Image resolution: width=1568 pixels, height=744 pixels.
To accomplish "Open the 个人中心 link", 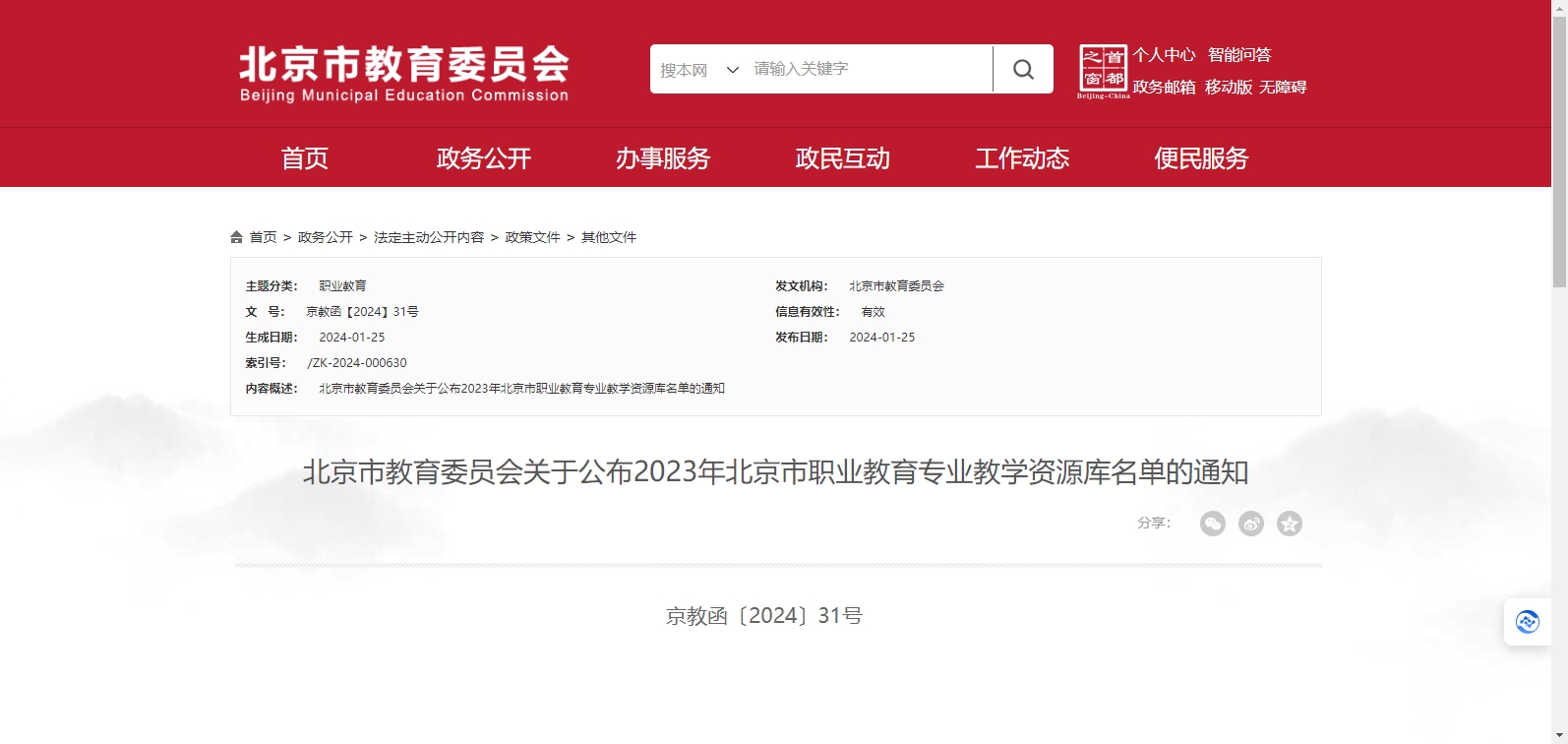I will pos(1164,55).
